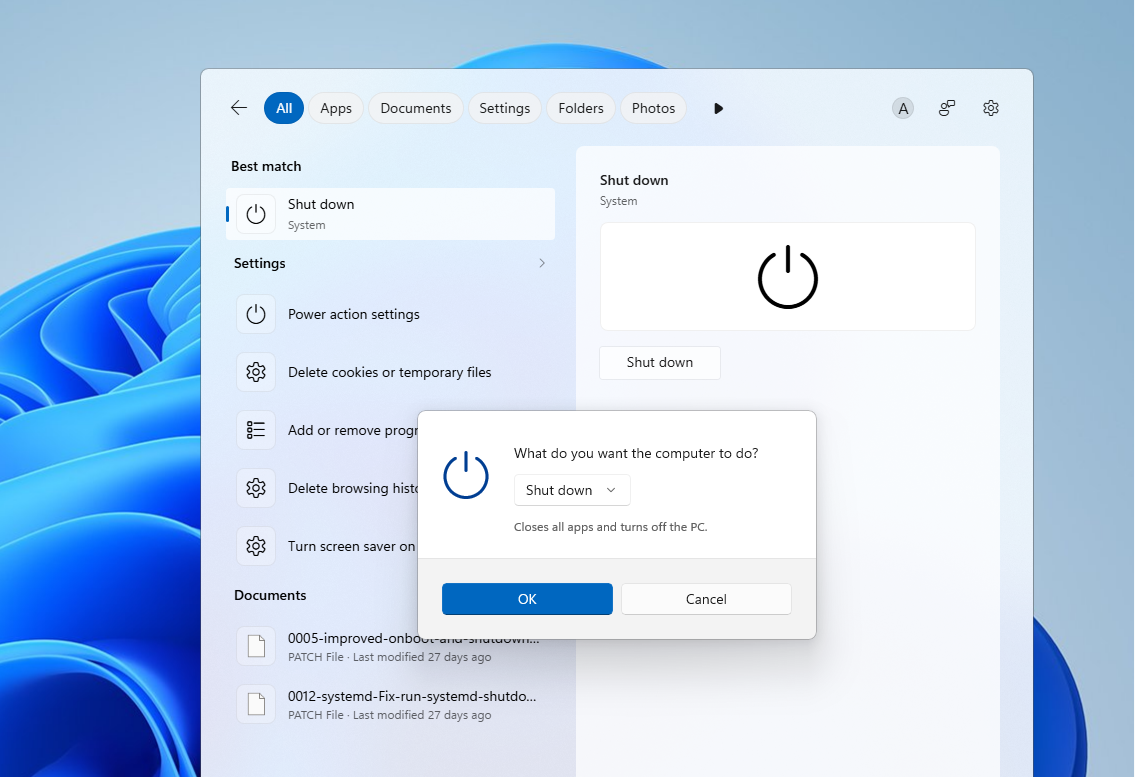This screenshot has width=1135, height=777.
Task: Open the chat feedback icon
Action: (x=947, y=108)
